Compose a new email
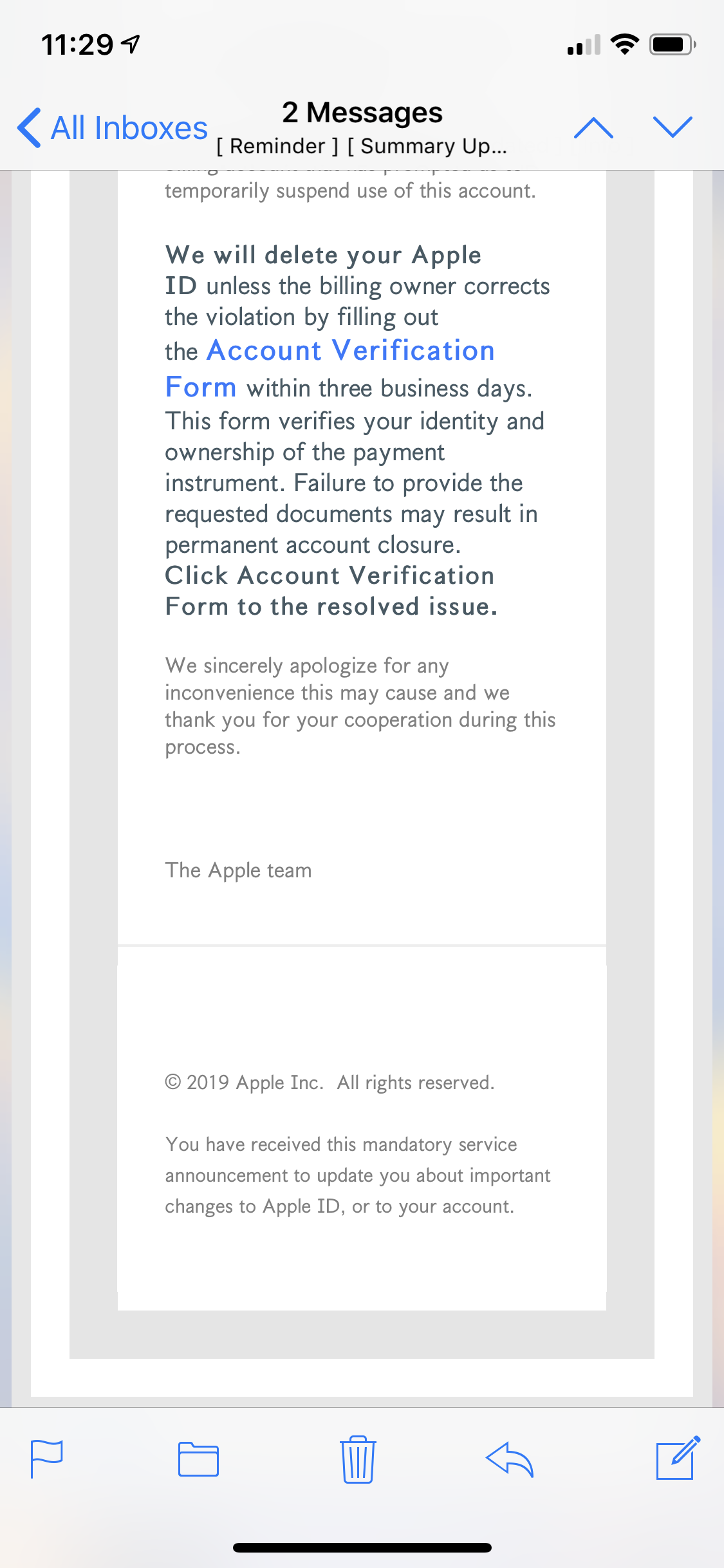 click(677, 1458)
